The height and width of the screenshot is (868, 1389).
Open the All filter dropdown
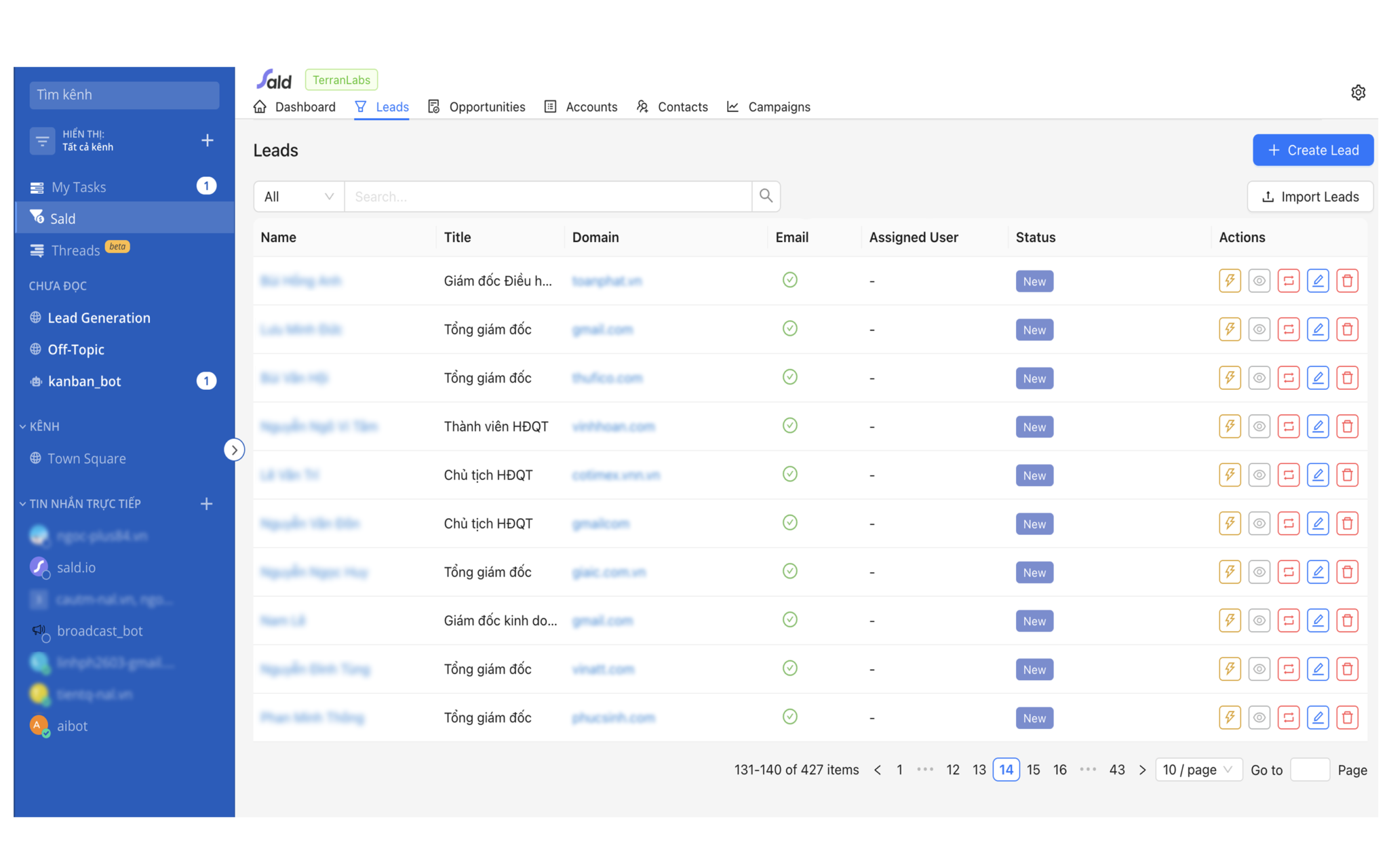[x=298, y=197]
